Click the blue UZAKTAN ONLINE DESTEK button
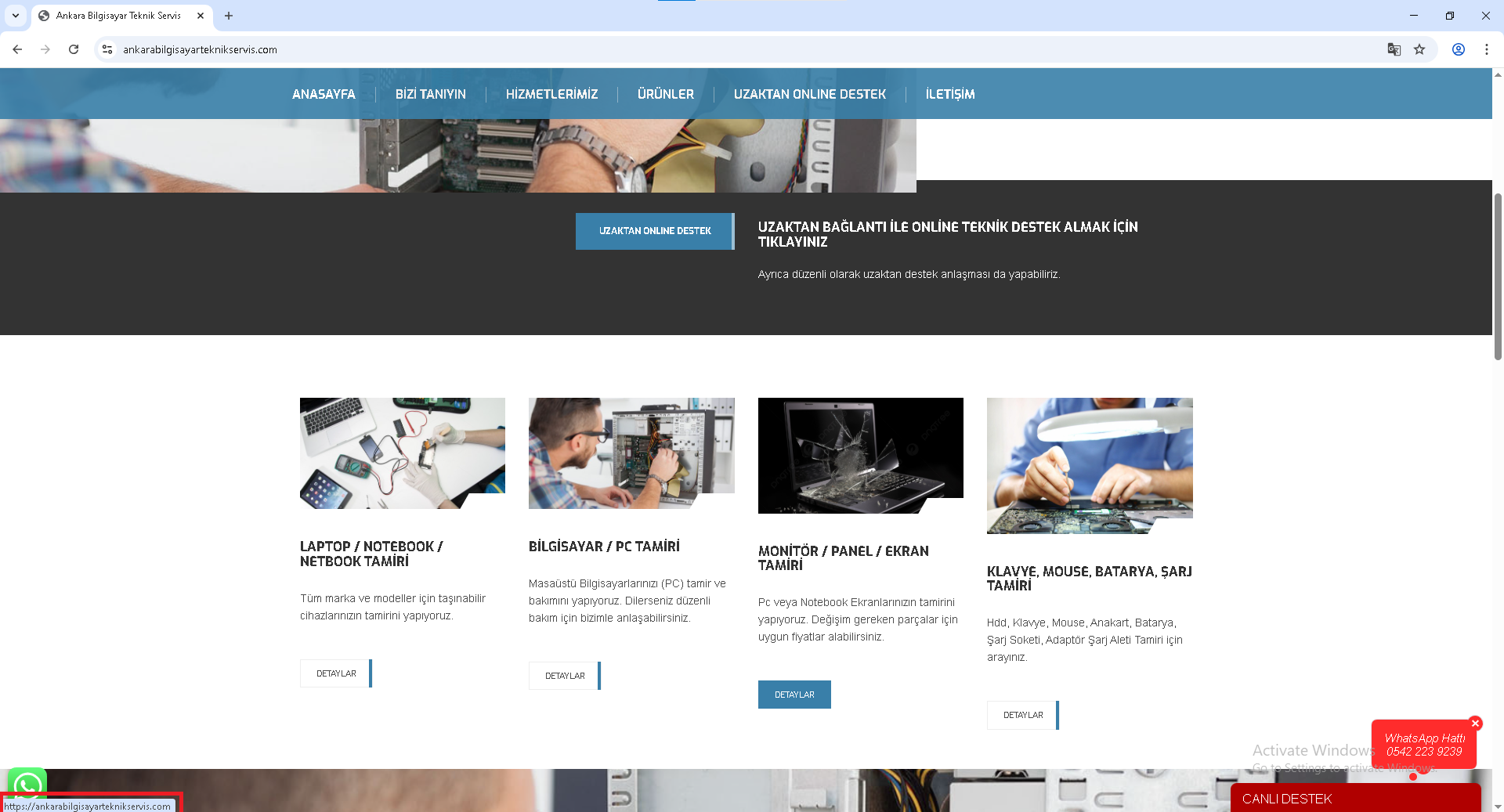1504x812 pixels. click(x=654, y=231)
